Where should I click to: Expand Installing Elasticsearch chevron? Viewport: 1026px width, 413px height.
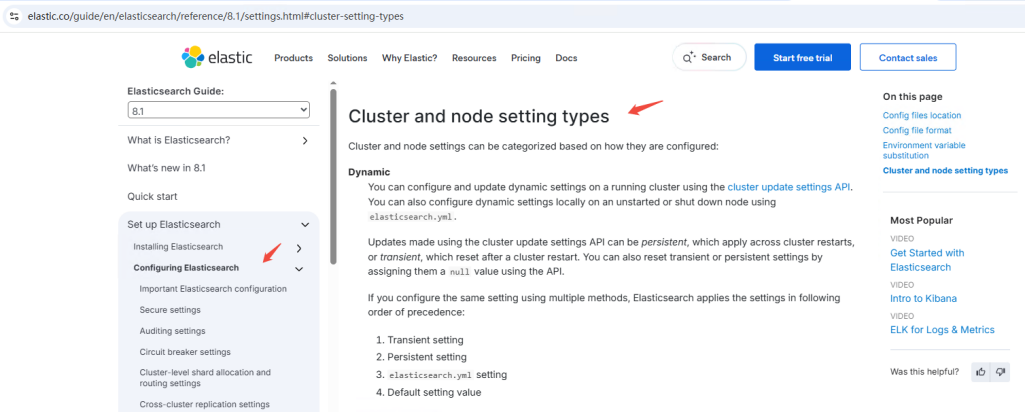point(299,248)
